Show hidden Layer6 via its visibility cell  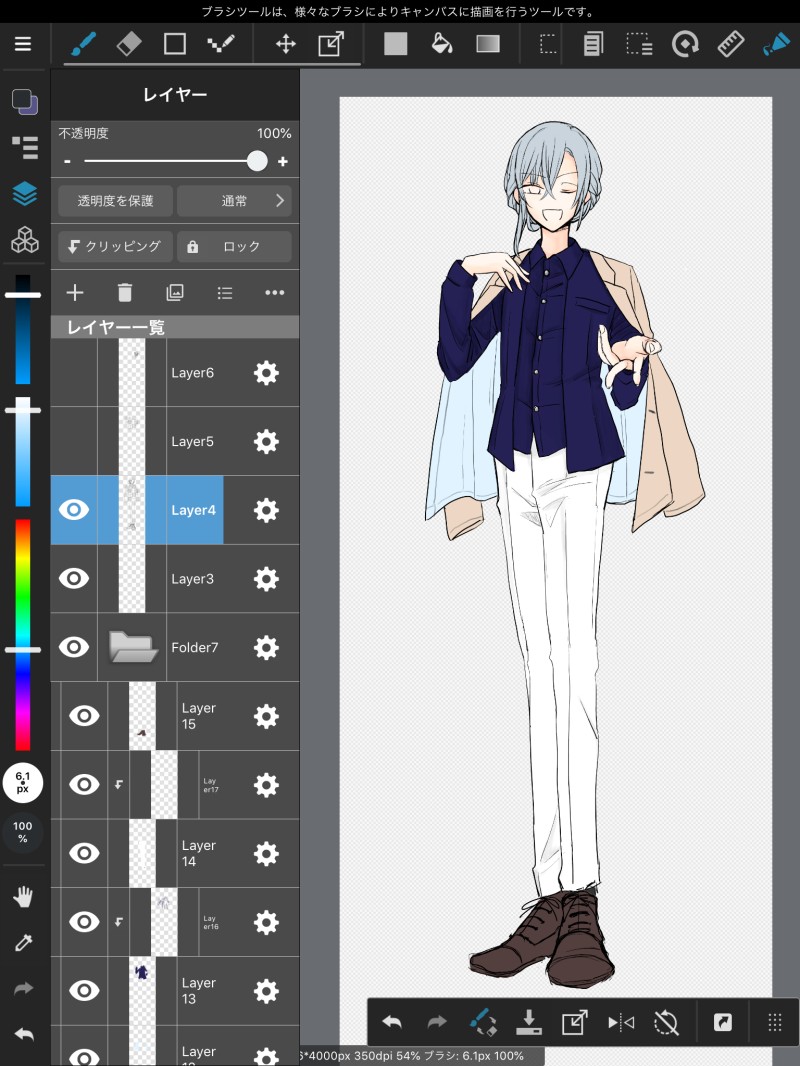[73, 373]
